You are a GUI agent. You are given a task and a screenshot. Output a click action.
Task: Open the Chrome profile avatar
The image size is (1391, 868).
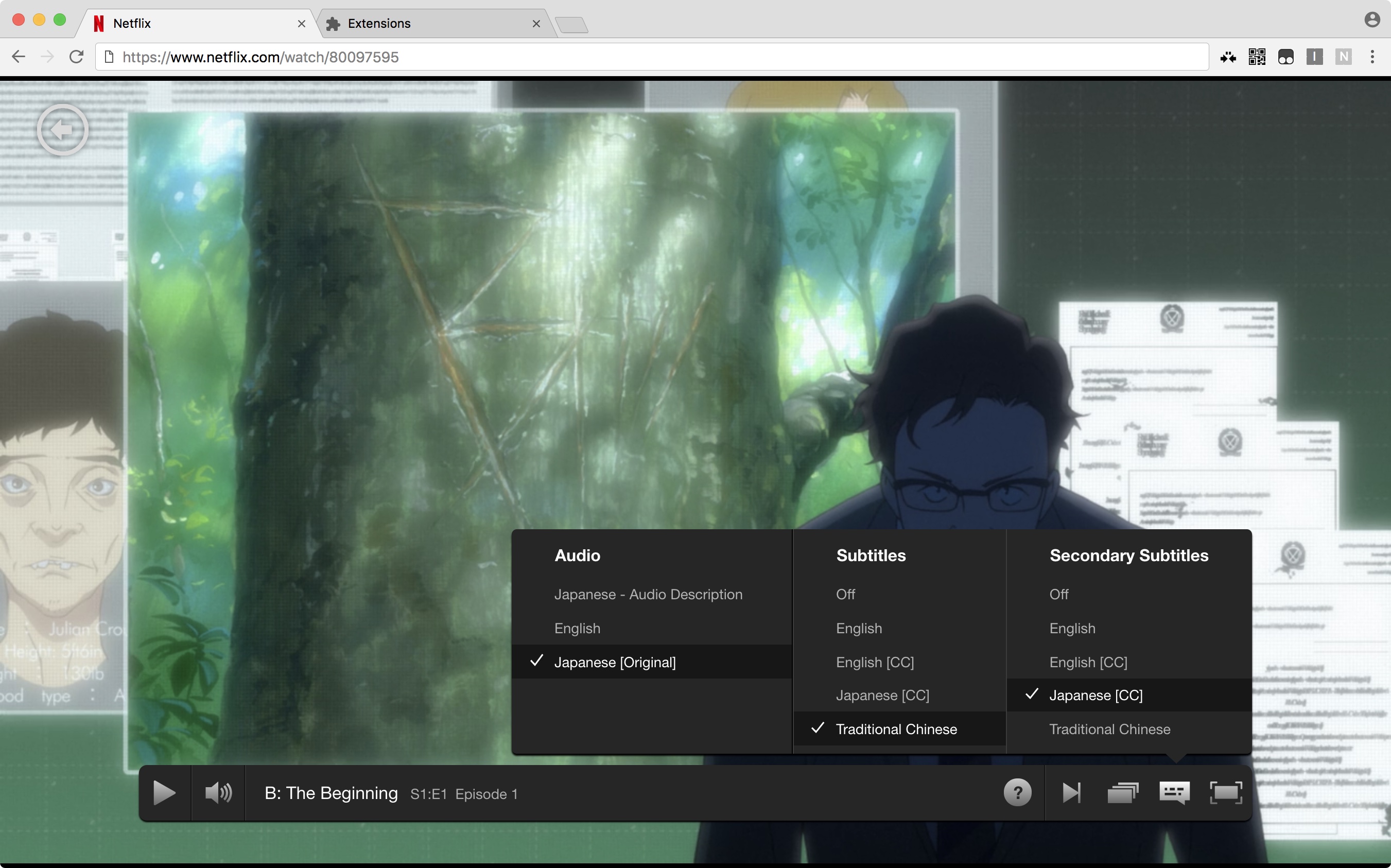[1371, 20]
